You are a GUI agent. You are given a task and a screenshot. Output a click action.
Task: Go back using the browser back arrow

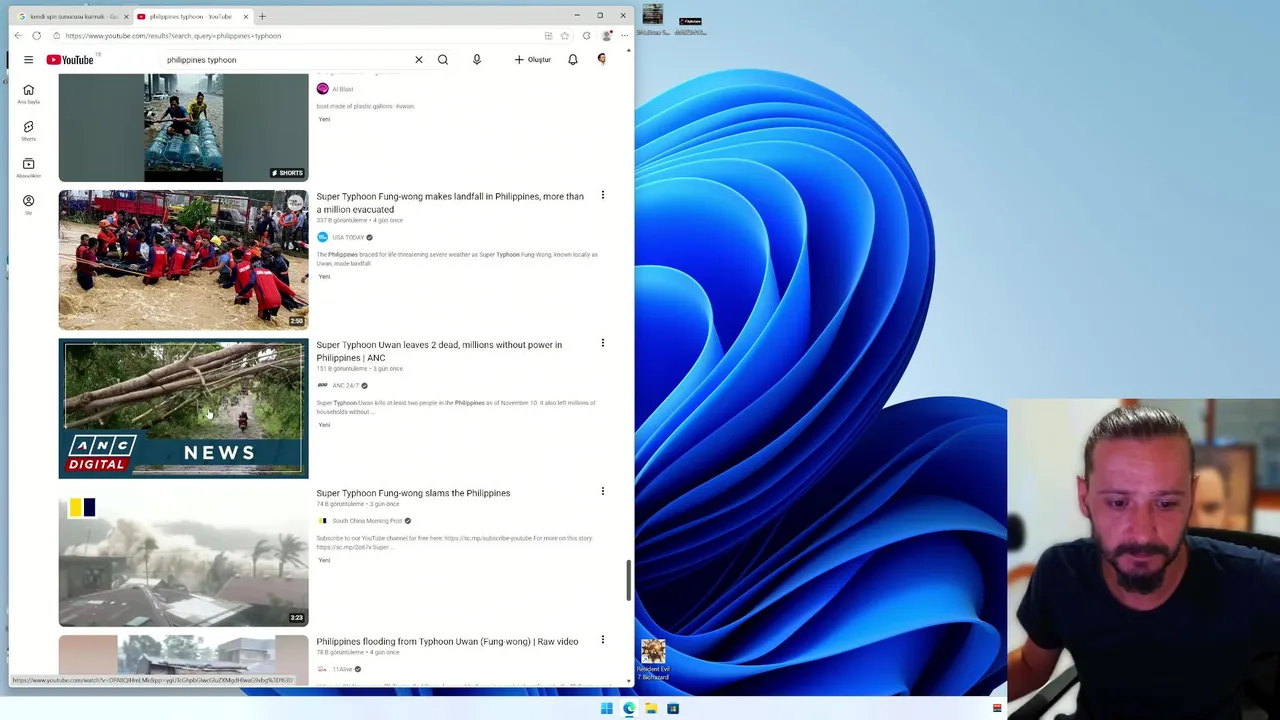18,36
